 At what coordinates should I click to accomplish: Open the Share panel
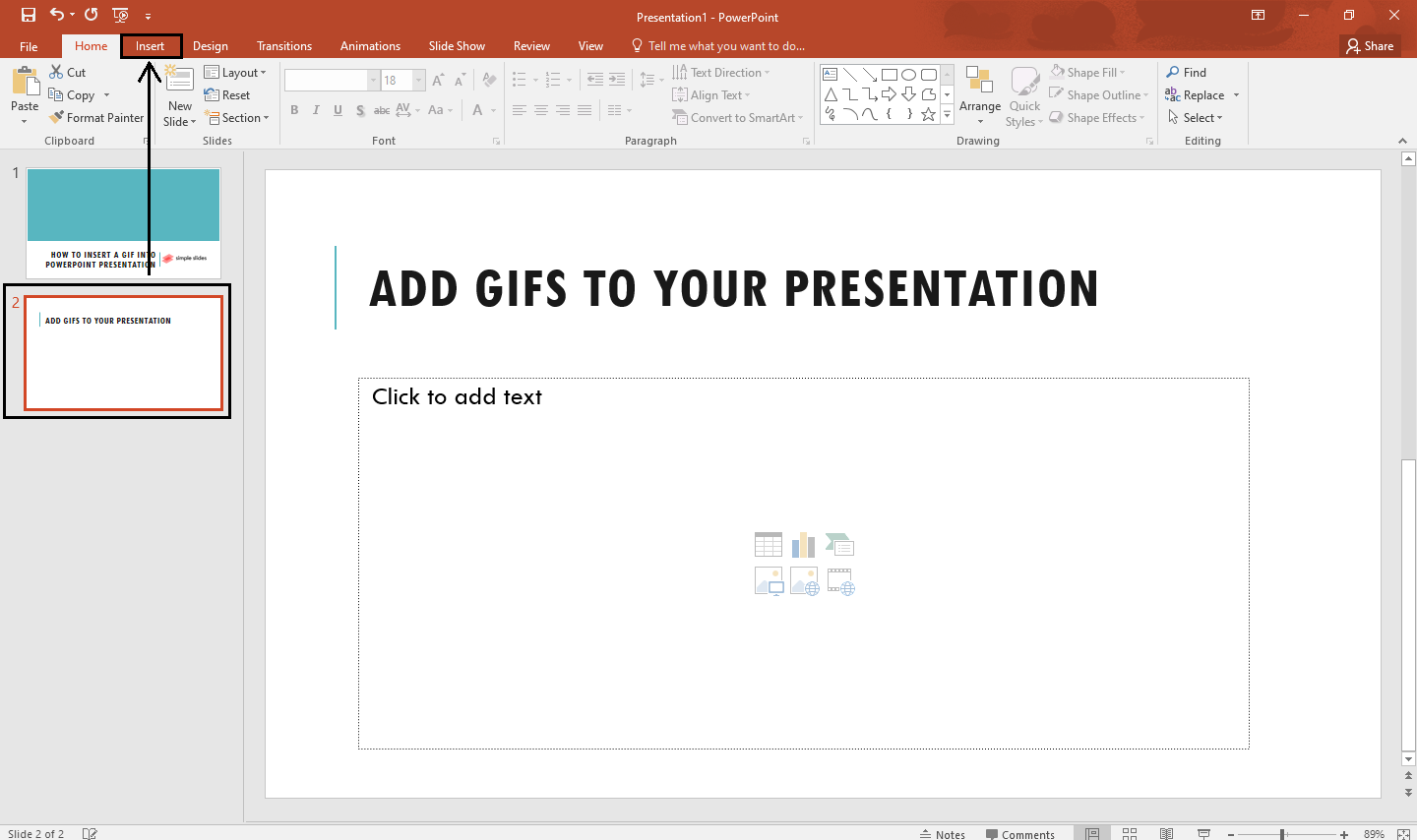pos(1370,45)
